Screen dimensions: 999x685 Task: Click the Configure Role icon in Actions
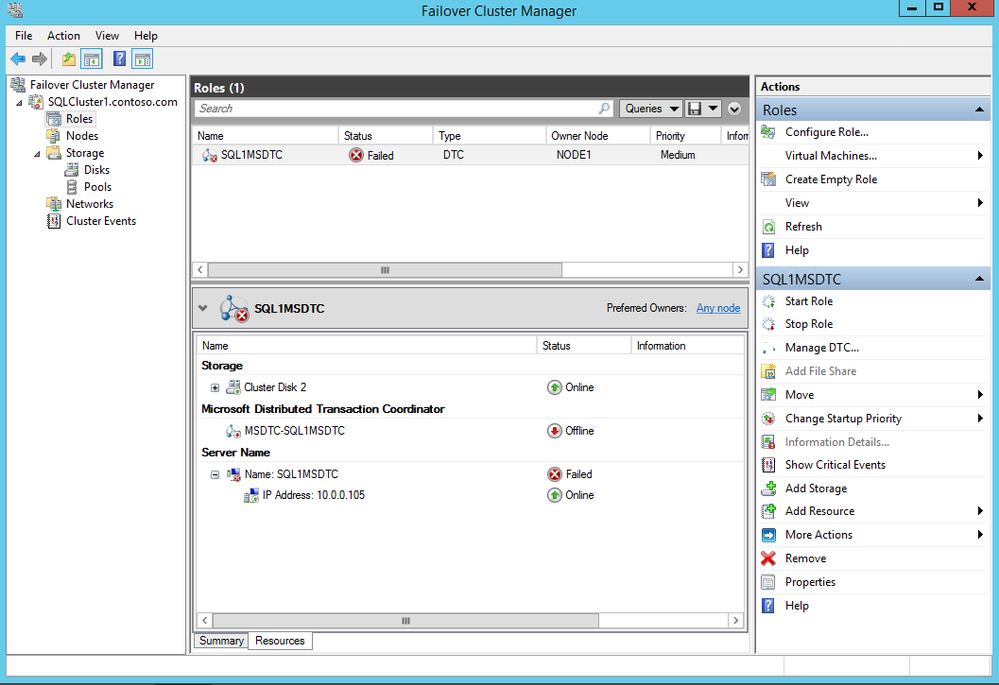[768, 132]
